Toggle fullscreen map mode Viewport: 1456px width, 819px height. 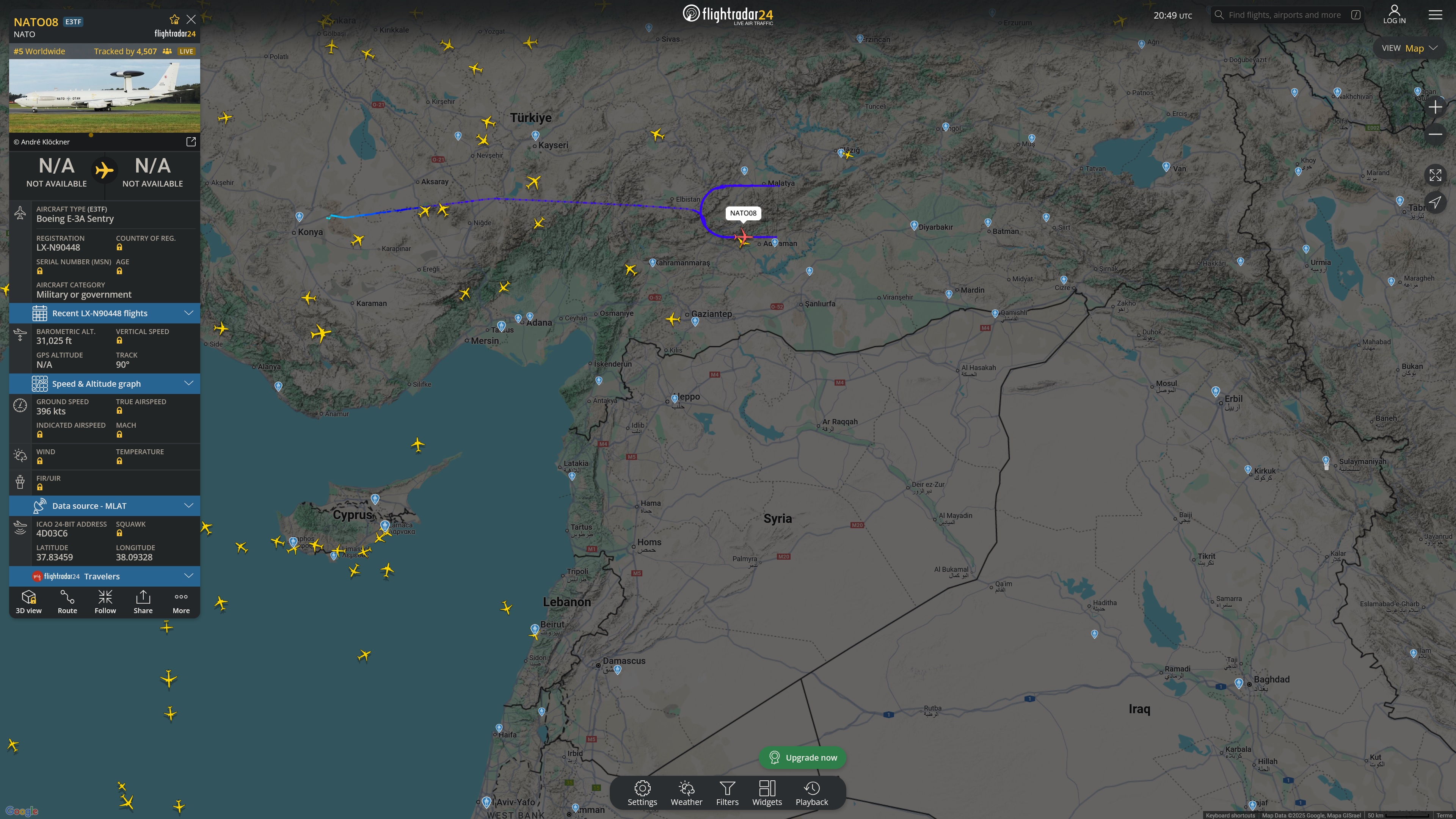pos(1436,175)
